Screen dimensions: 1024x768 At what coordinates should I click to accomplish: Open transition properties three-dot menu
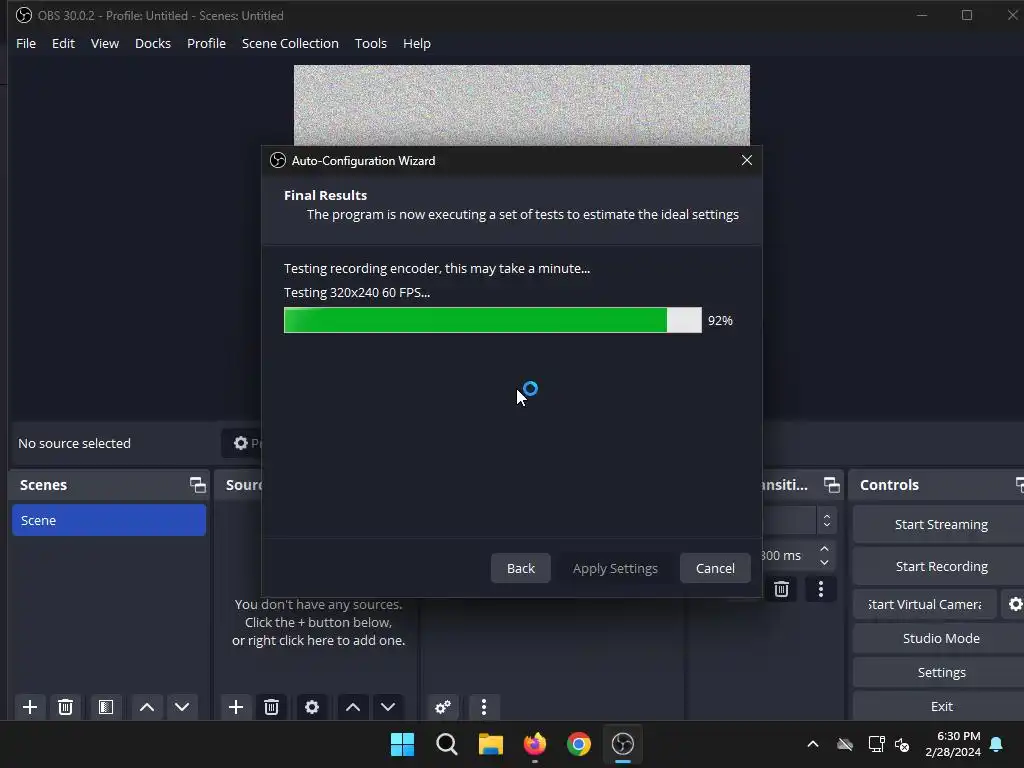click(821, 590)
